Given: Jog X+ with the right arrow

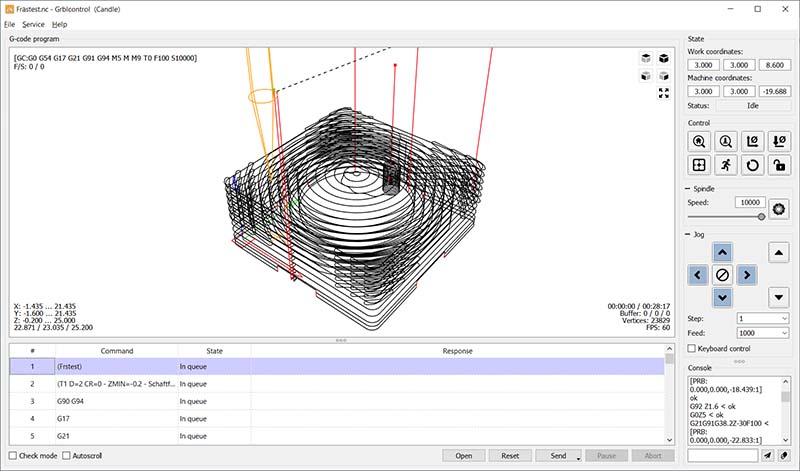Looking at the screenshot, I should click(x=747, y=275).
